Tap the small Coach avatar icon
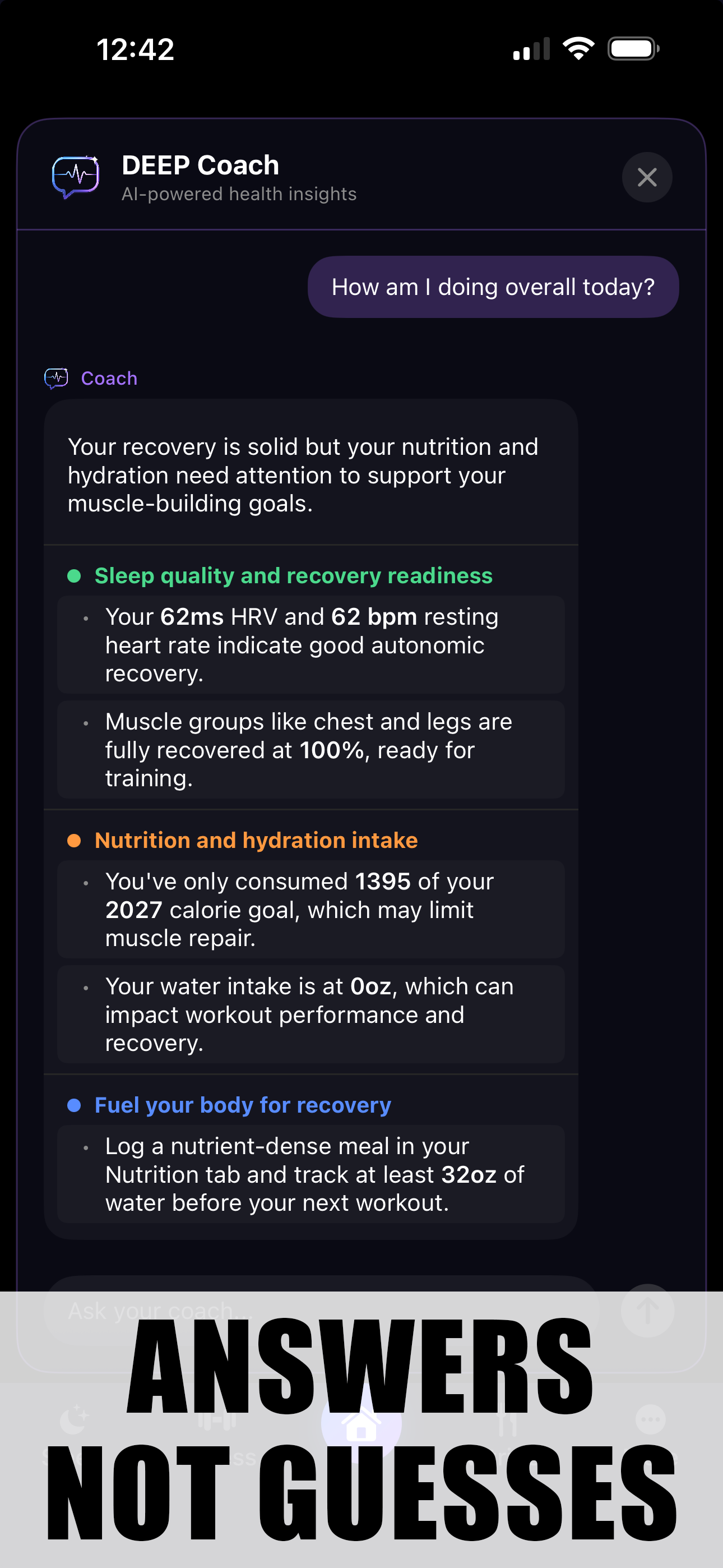The image size is (723, 1568). pos(57,378)
